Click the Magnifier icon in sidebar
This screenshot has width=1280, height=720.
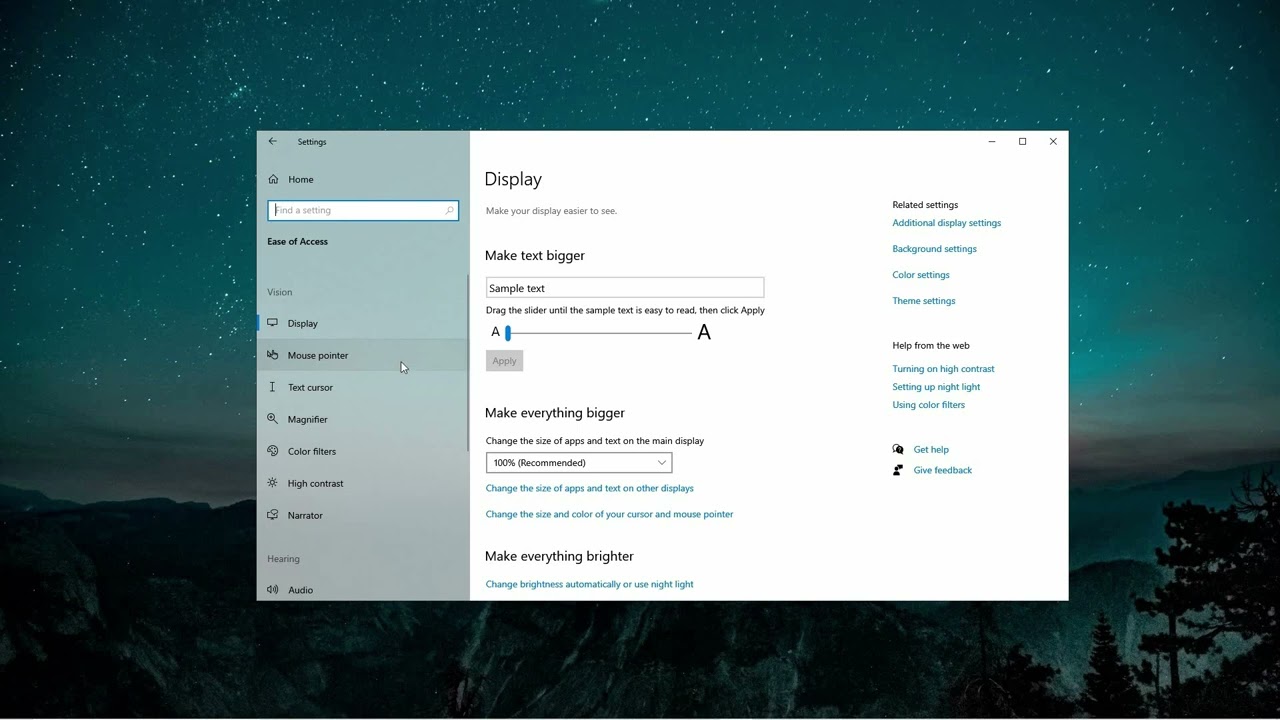point(272,419)
